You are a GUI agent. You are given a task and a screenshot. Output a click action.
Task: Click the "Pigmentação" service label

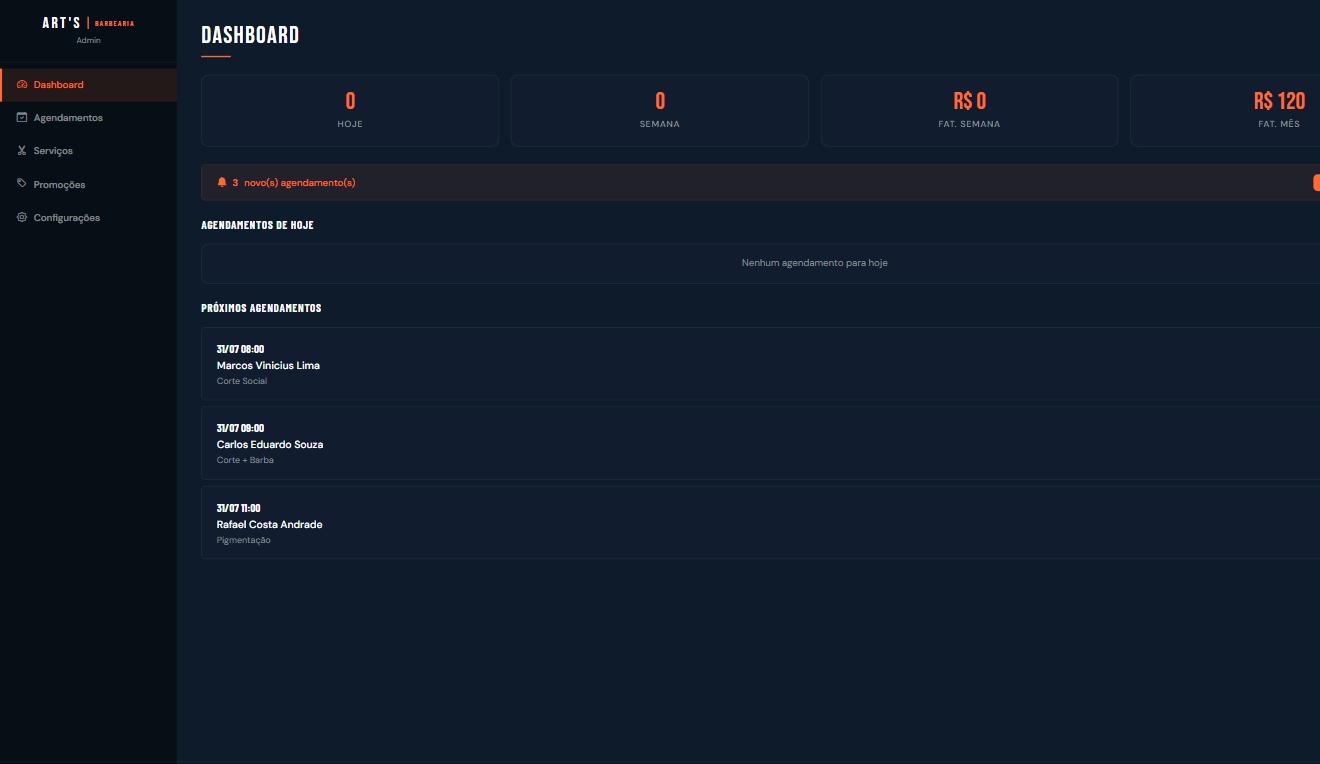point(244,540)
